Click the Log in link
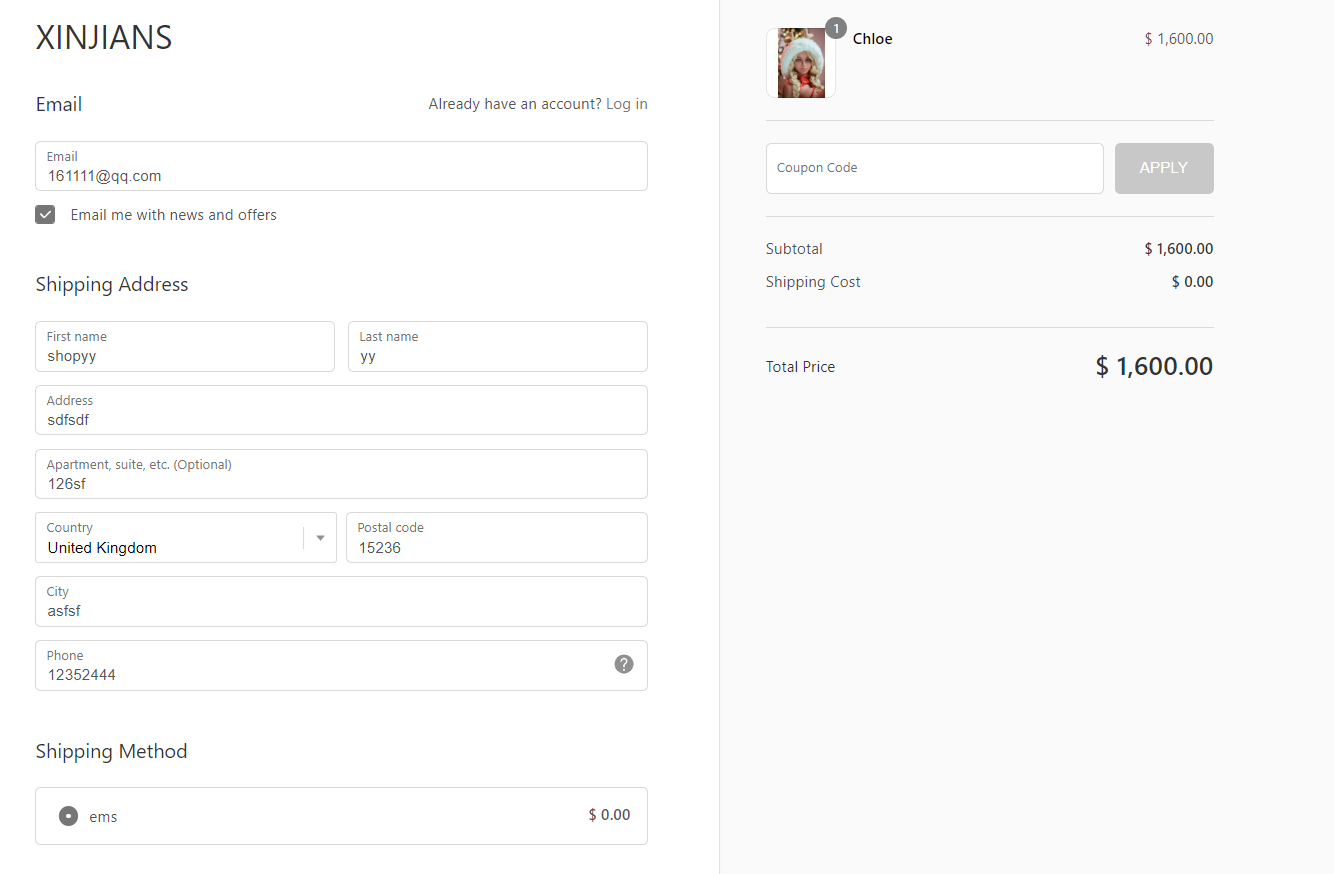1334x874 pixels. pyautogui.click(x=626, y=104)
